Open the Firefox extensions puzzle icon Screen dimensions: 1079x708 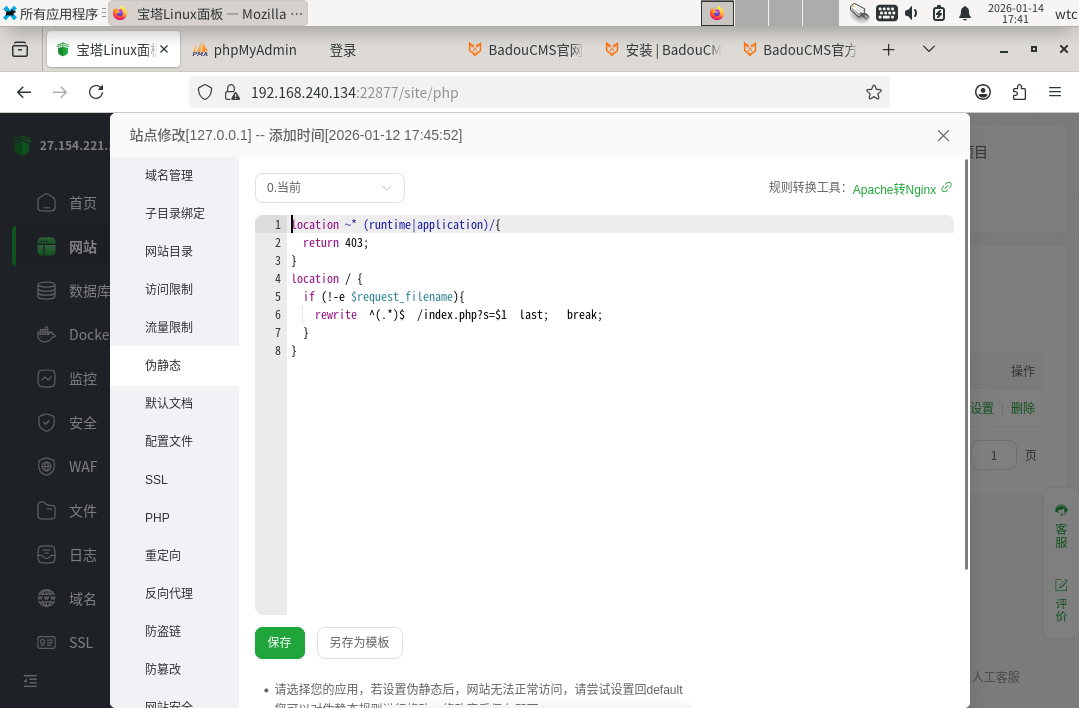point(1019,92)
